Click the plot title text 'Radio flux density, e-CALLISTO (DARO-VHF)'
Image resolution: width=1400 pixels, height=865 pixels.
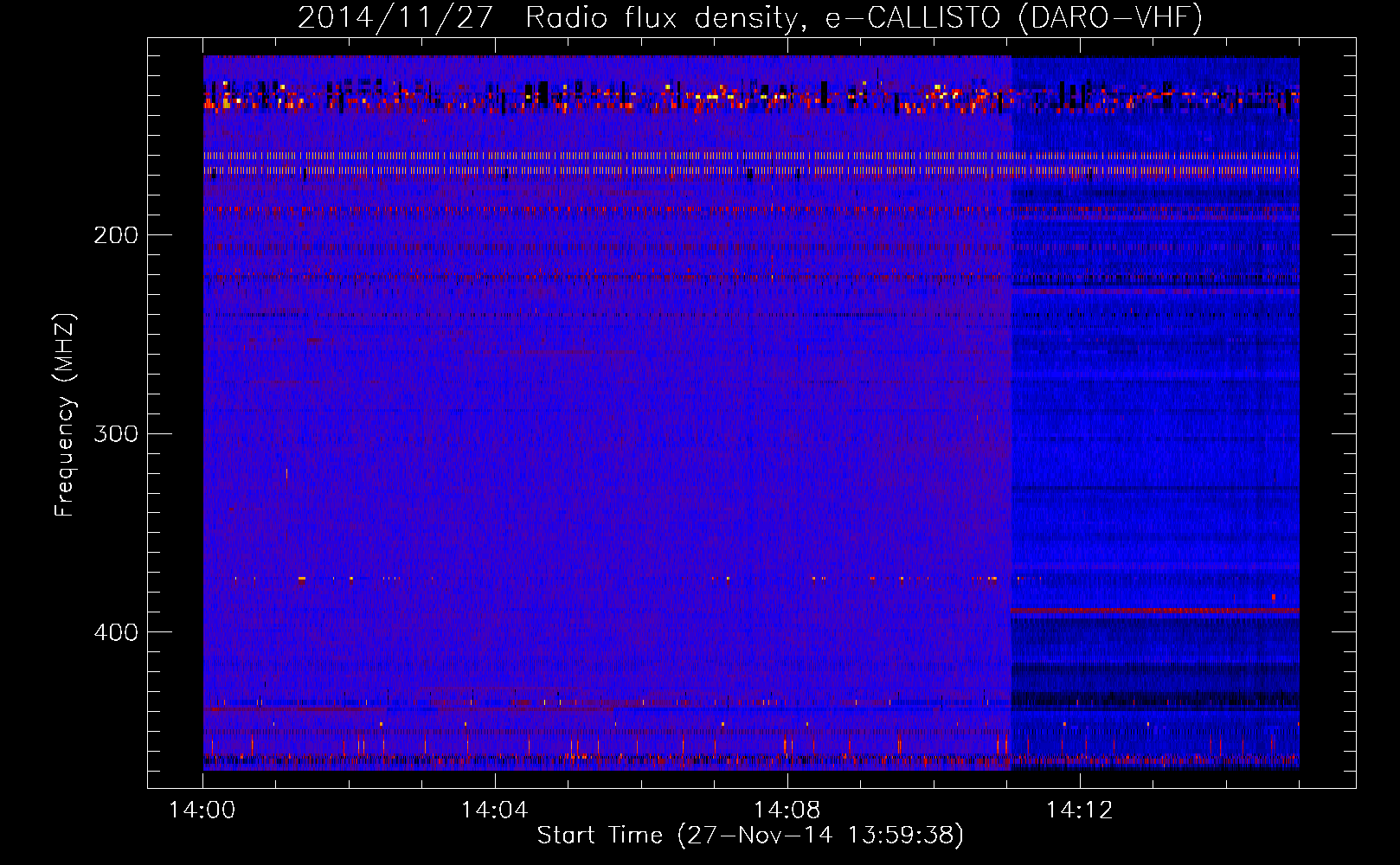[x=864, y=18]
